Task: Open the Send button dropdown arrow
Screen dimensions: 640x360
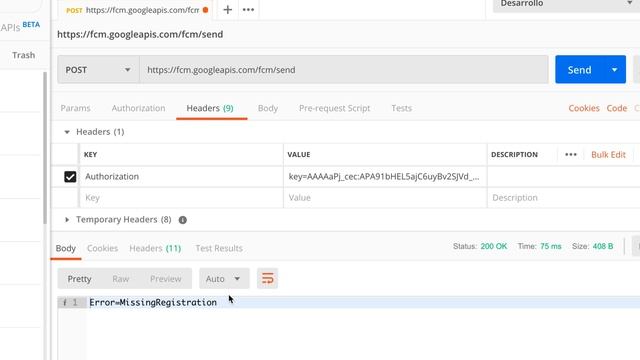Action: [614, 70]
